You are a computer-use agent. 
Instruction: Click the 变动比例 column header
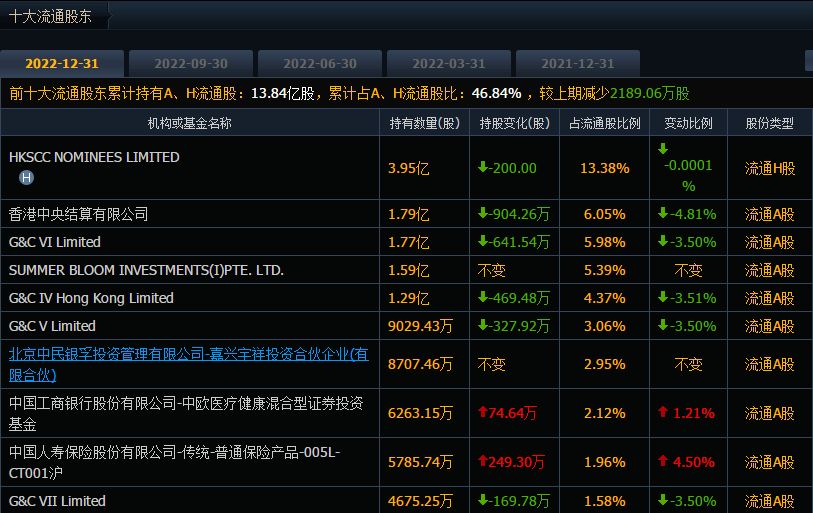689,123
